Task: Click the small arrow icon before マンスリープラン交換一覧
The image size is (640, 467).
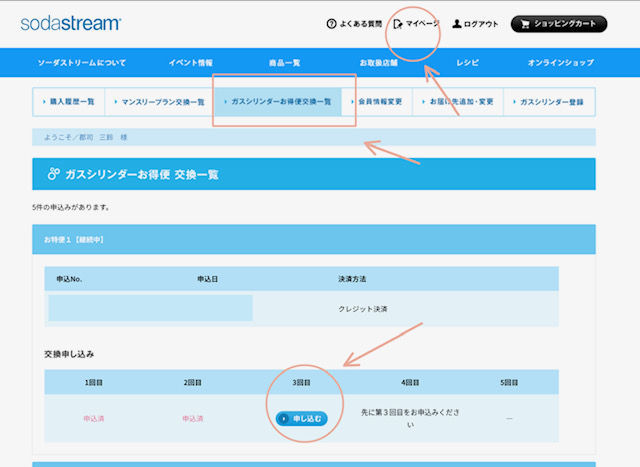Action: (x=116, y=101)
